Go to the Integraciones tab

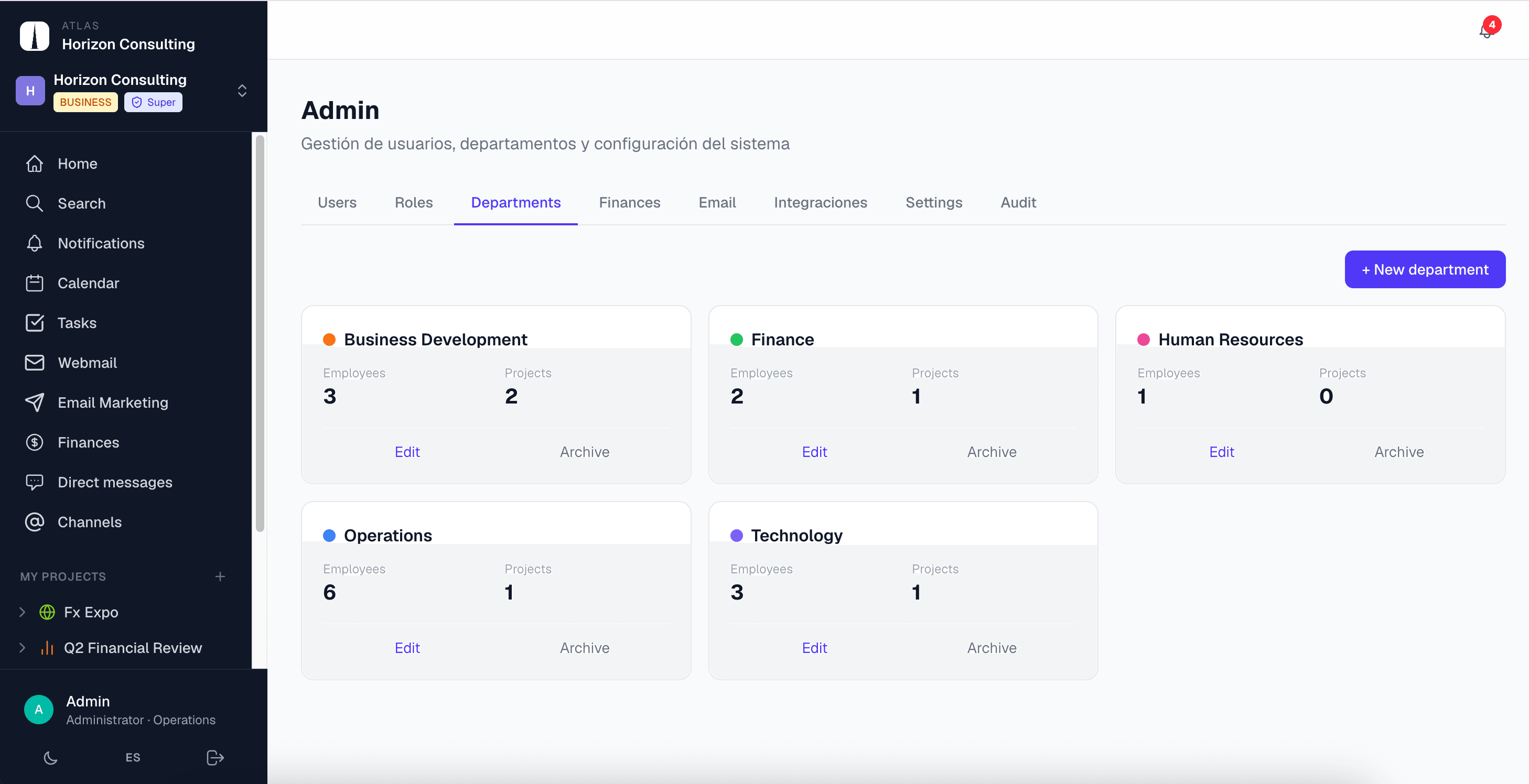[x=820, y=203]
